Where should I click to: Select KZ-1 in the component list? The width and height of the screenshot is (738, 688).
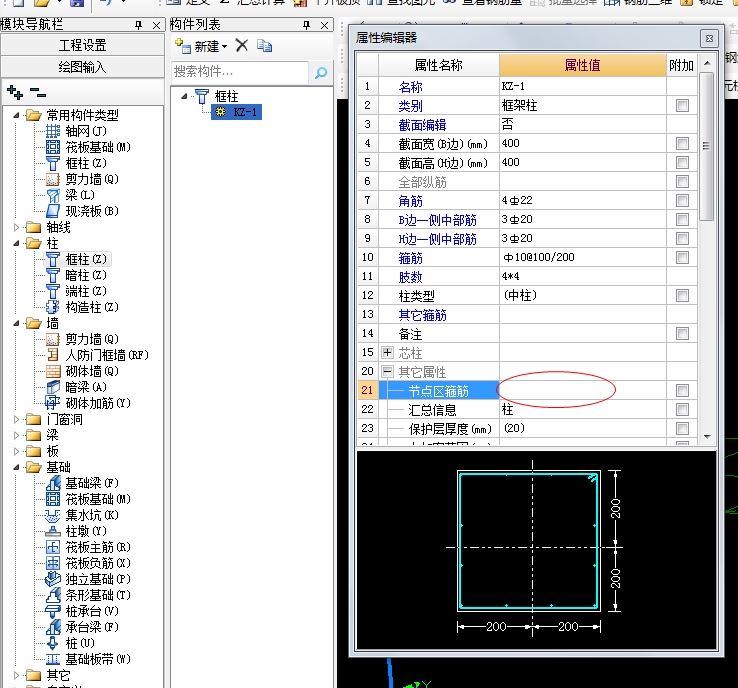[x=237, y=112]
